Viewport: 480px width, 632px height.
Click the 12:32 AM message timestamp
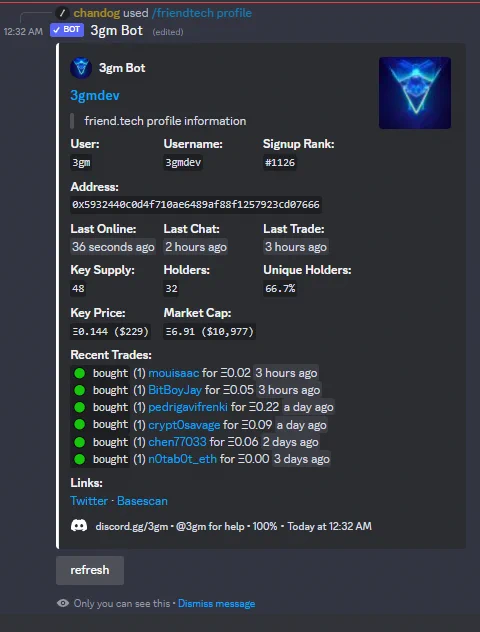pos(23,31)
